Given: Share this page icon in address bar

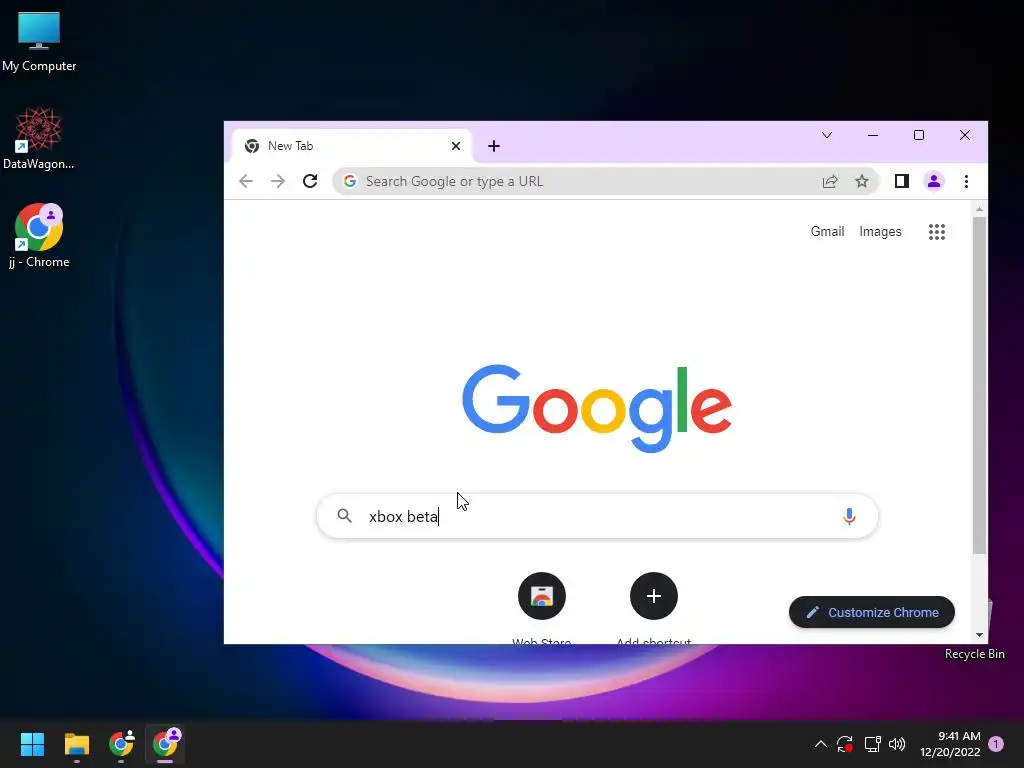Looking at the screenshot, I should 829,181.
